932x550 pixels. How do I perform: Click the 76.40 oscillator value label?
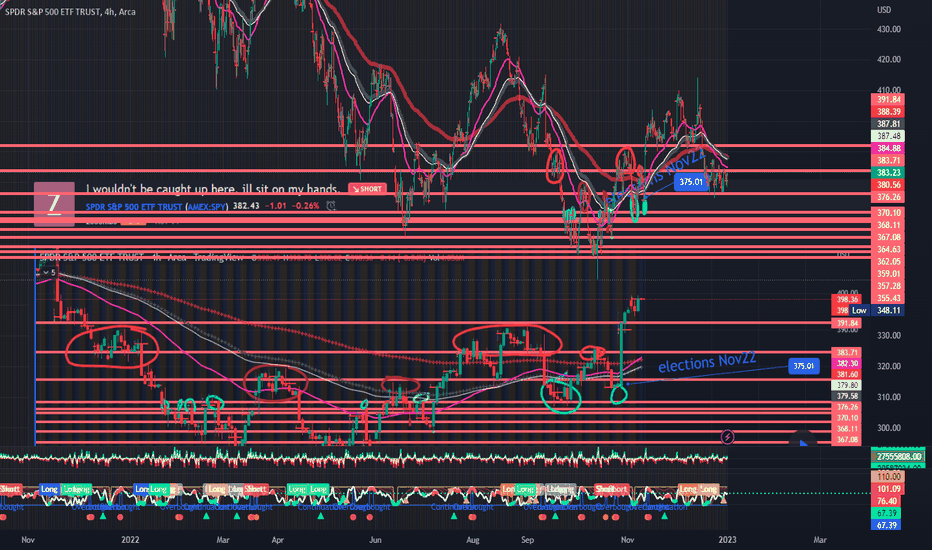tap(888, 501)
